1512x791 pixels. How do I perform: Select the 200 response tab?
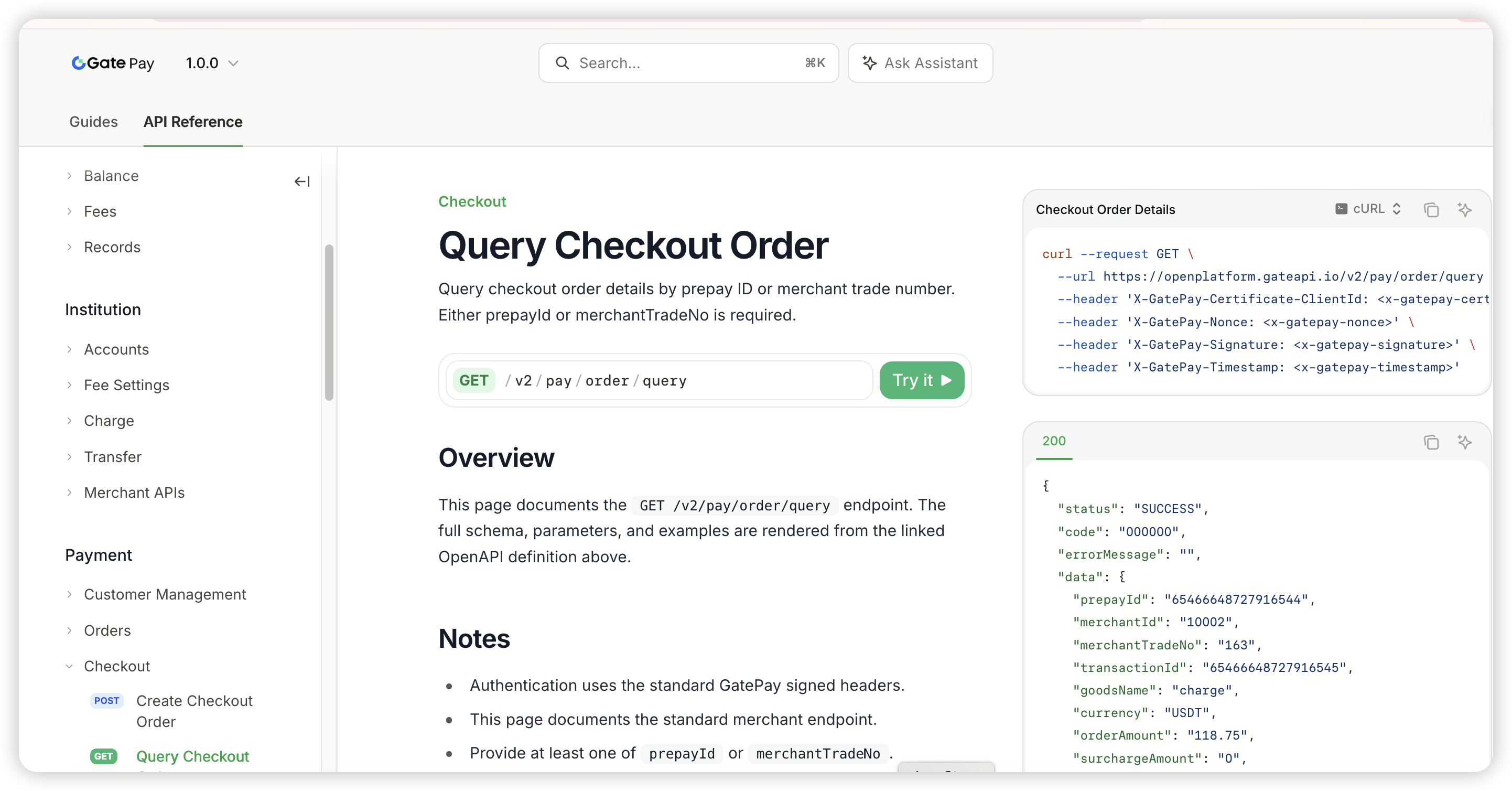[1054, 441]
